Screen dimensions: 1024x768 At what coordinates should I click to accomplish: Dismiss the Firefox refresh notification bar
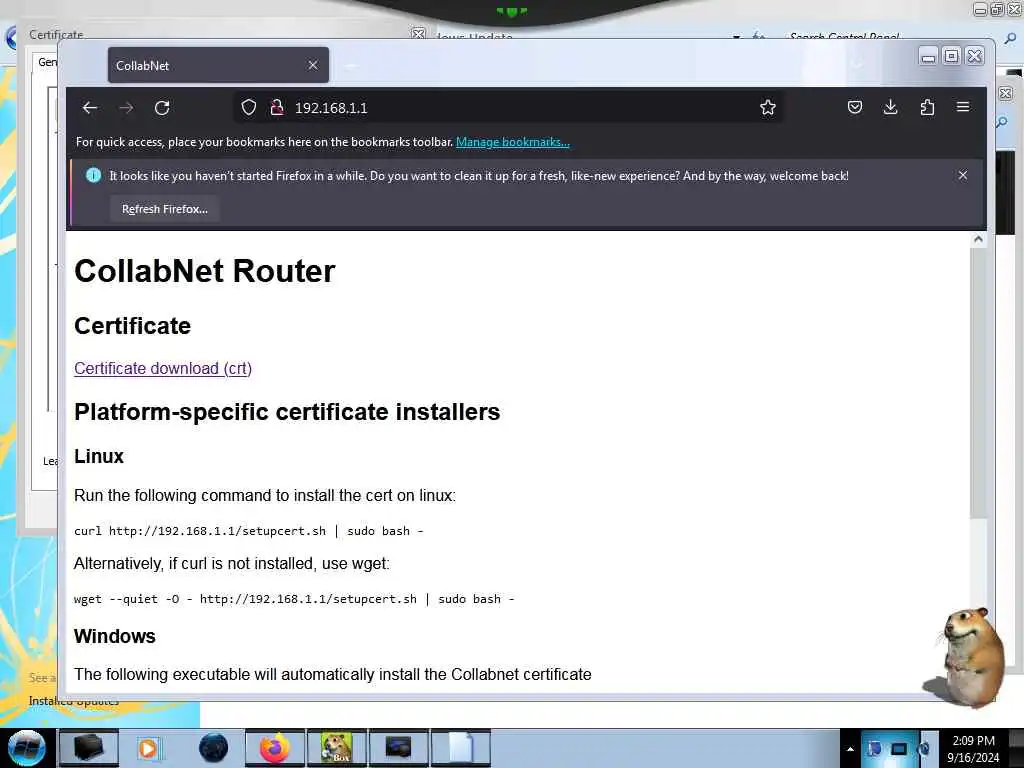963,175
